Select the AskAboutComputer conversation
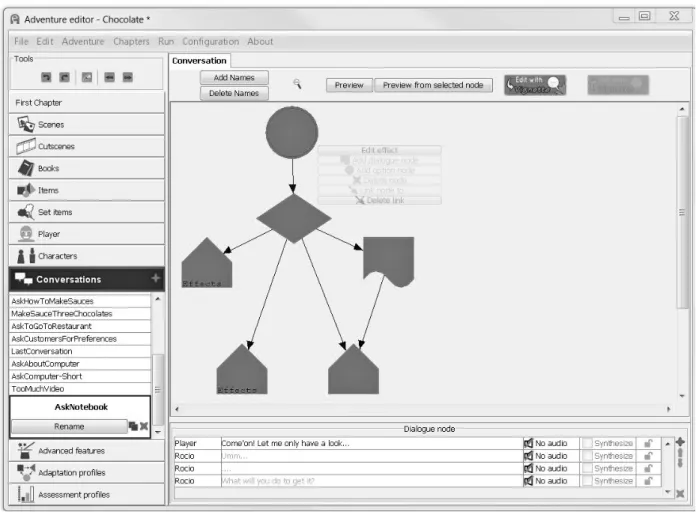Image resolution: width=696 pixels, height=515 pixels. [80, 364]
